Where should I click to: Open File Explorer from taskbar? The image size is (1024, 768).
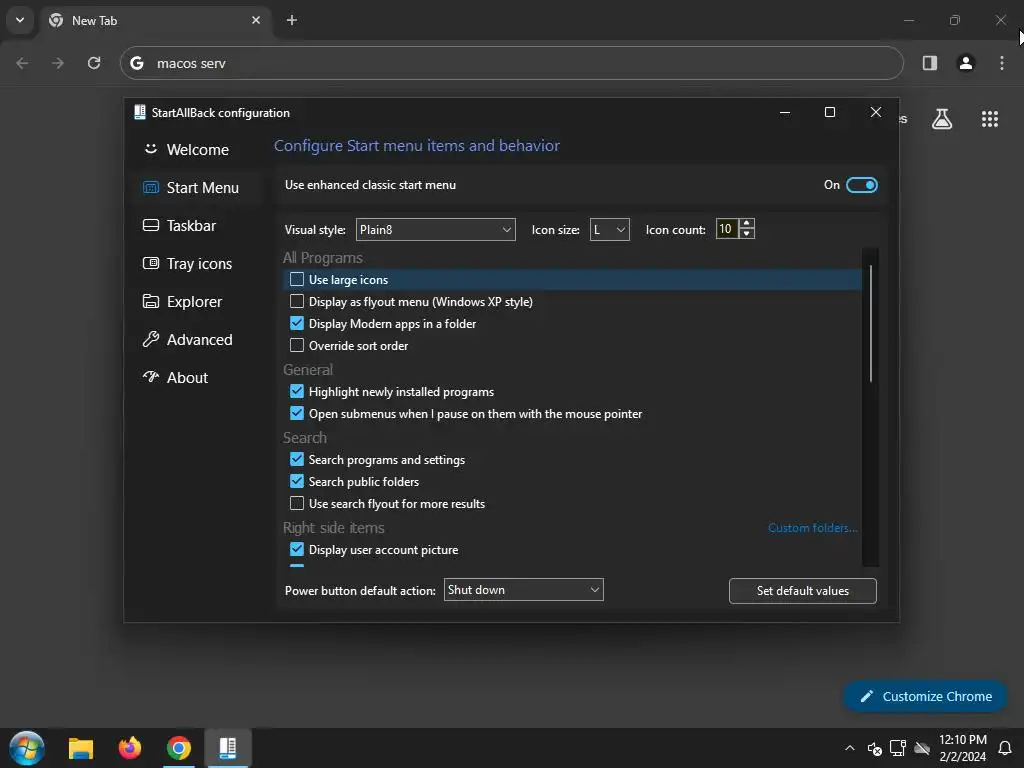tap(81, 748)
